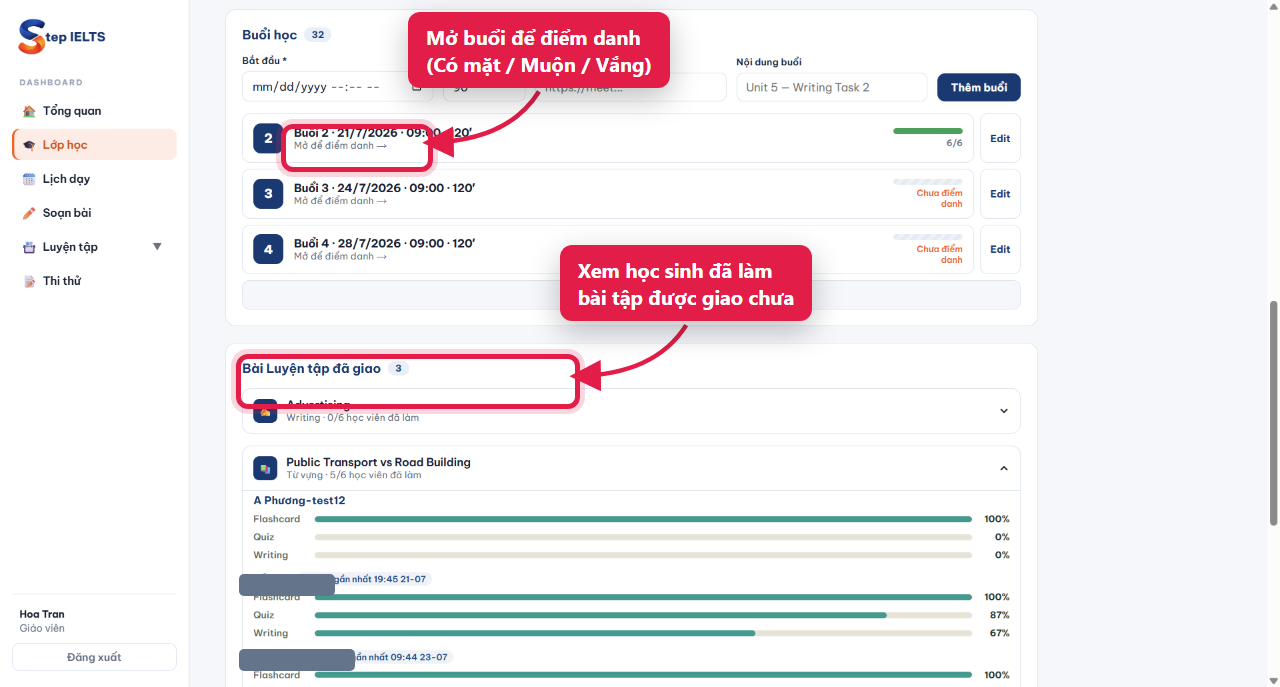1280x687 pixels.
Task: Collapse Public Transport vs Road Building
Action: click(1004, 468)
